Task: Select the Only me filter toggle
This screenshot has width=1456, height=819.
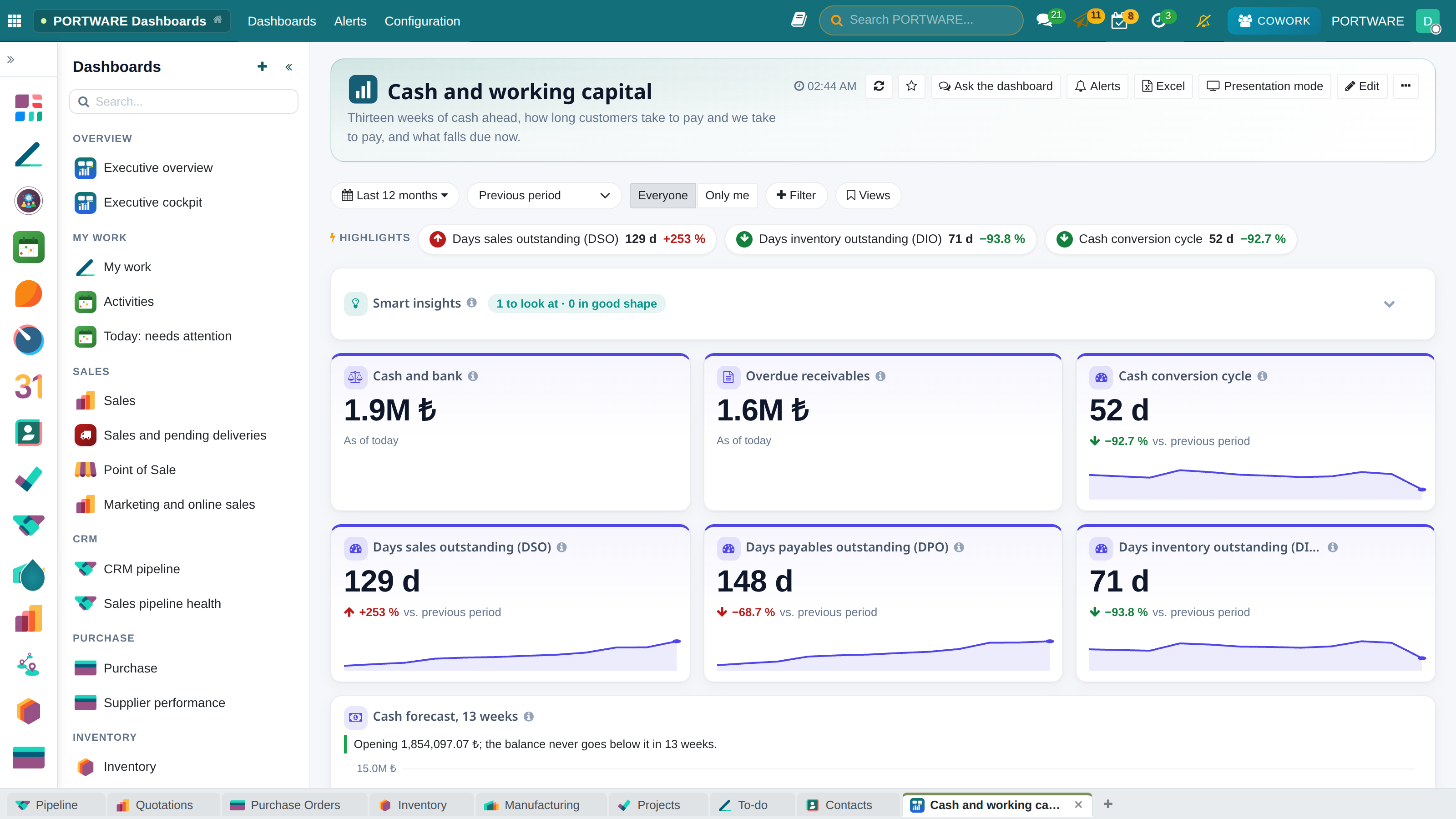Action: 727,196
